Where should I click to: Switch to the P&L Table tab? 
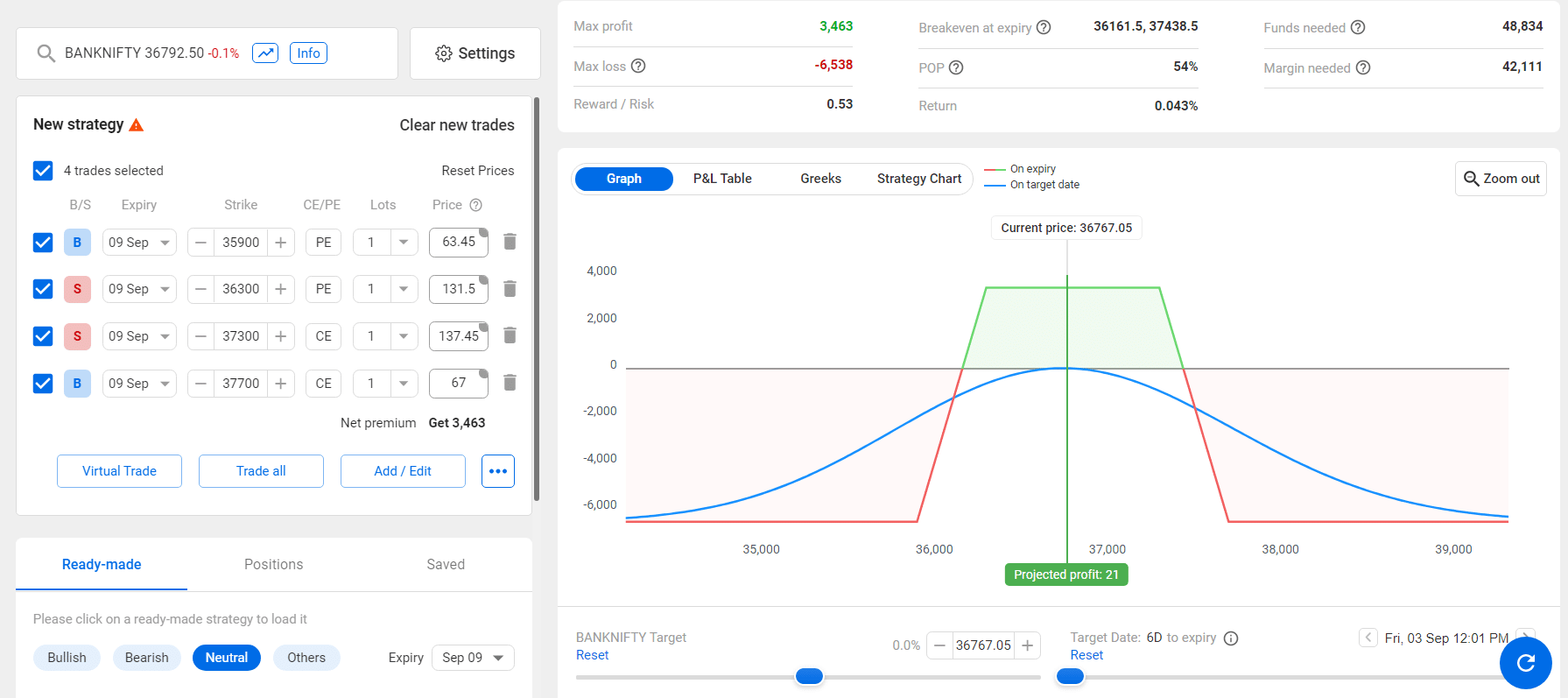(722, 179)
